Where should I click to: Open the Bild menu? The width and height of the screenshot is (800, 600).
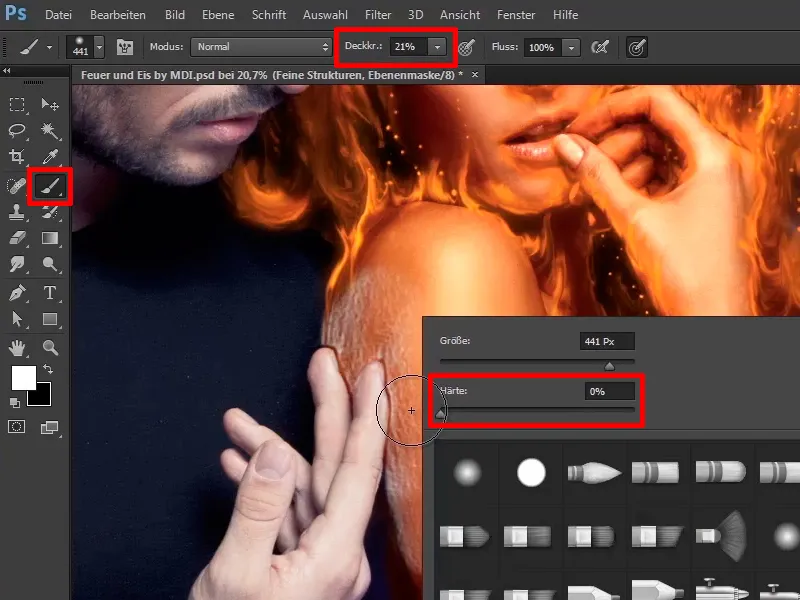point(174,15)
